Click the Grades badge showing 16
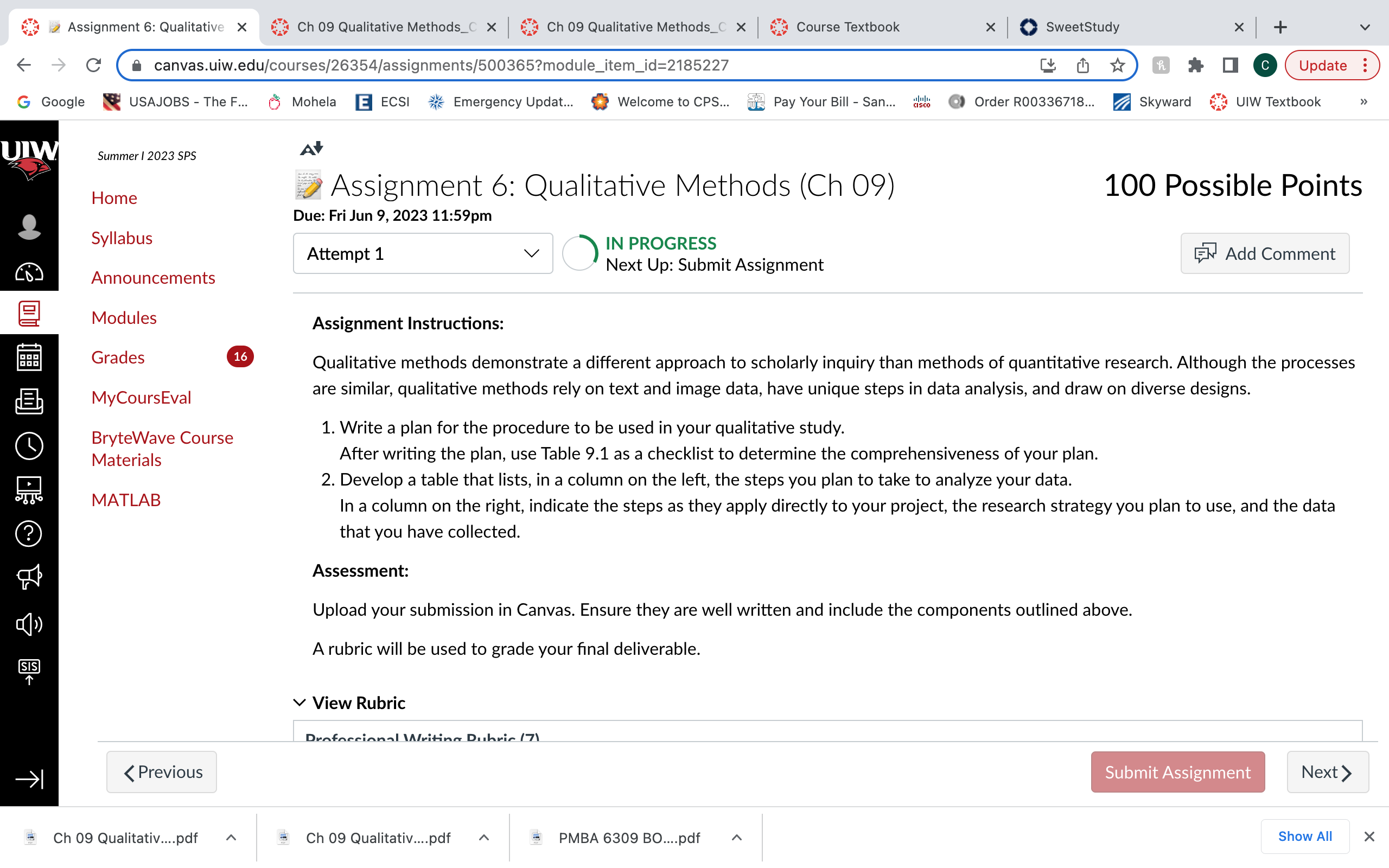The width and height of the screenshot is (1389, 868). point(240,356)
